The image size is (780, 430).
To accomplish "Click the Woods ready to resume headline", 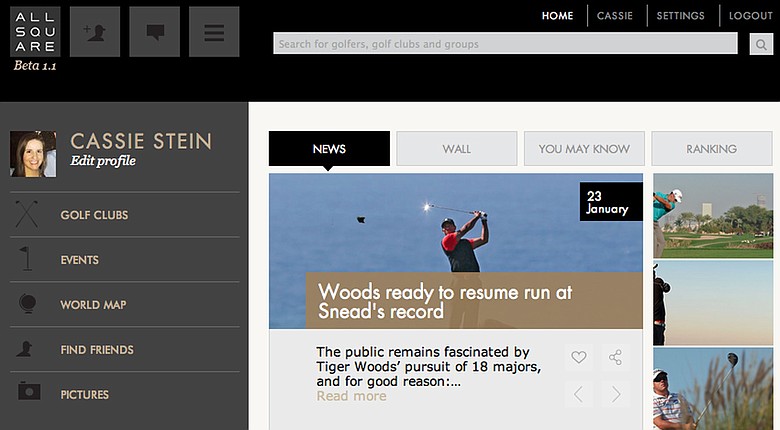I will pos(445,301).
